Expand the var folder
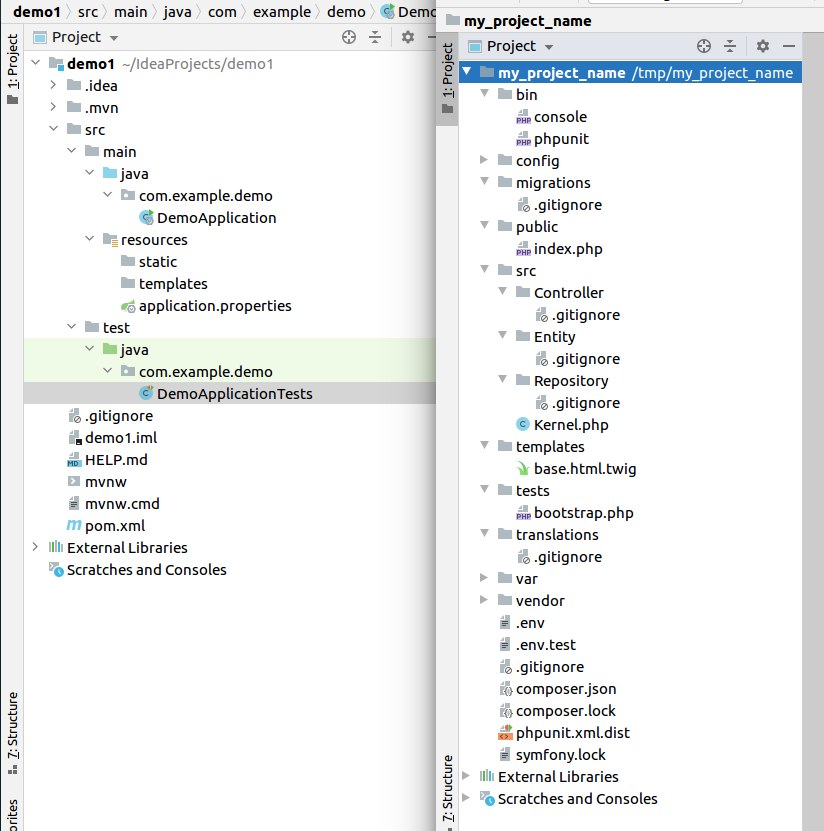 [x=483, y=578]
